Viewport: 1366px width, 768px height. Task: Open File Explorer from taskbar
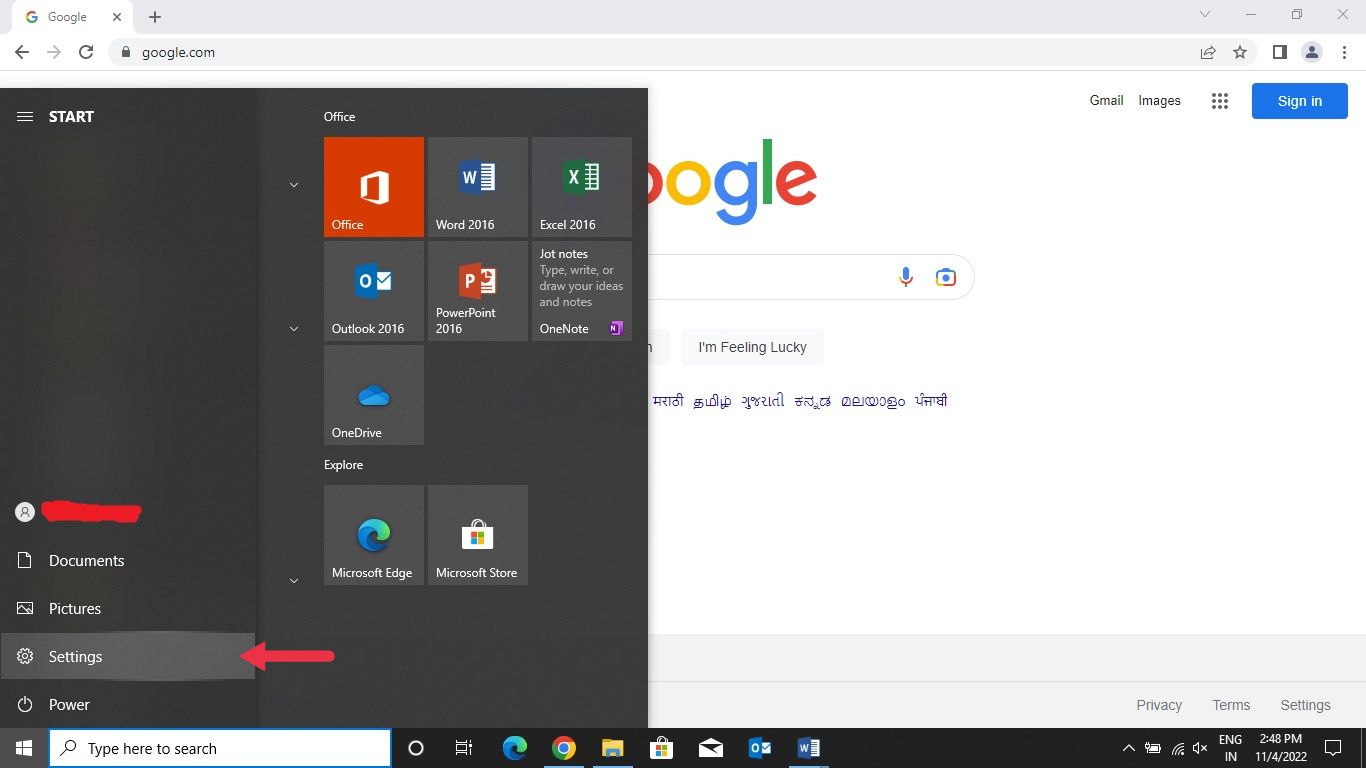pos(612,748)
